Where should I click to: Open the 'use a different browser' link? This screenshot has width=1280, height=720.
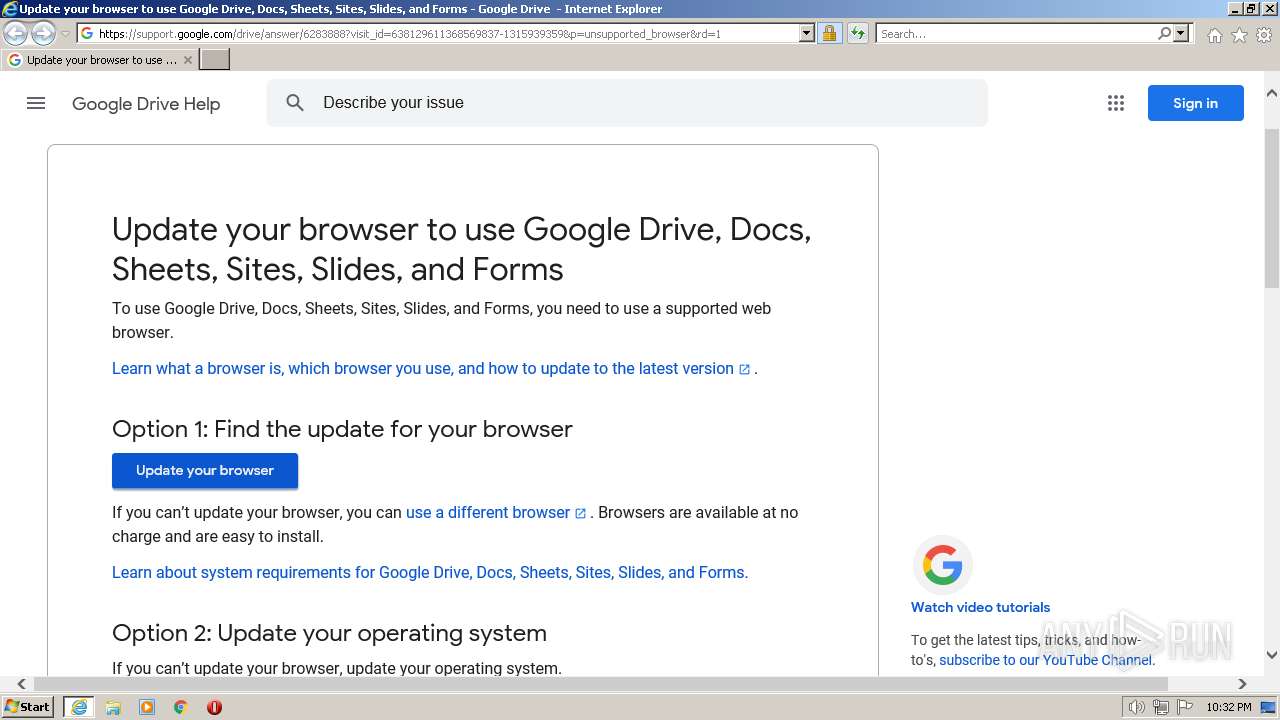click(x=496, y=513)
